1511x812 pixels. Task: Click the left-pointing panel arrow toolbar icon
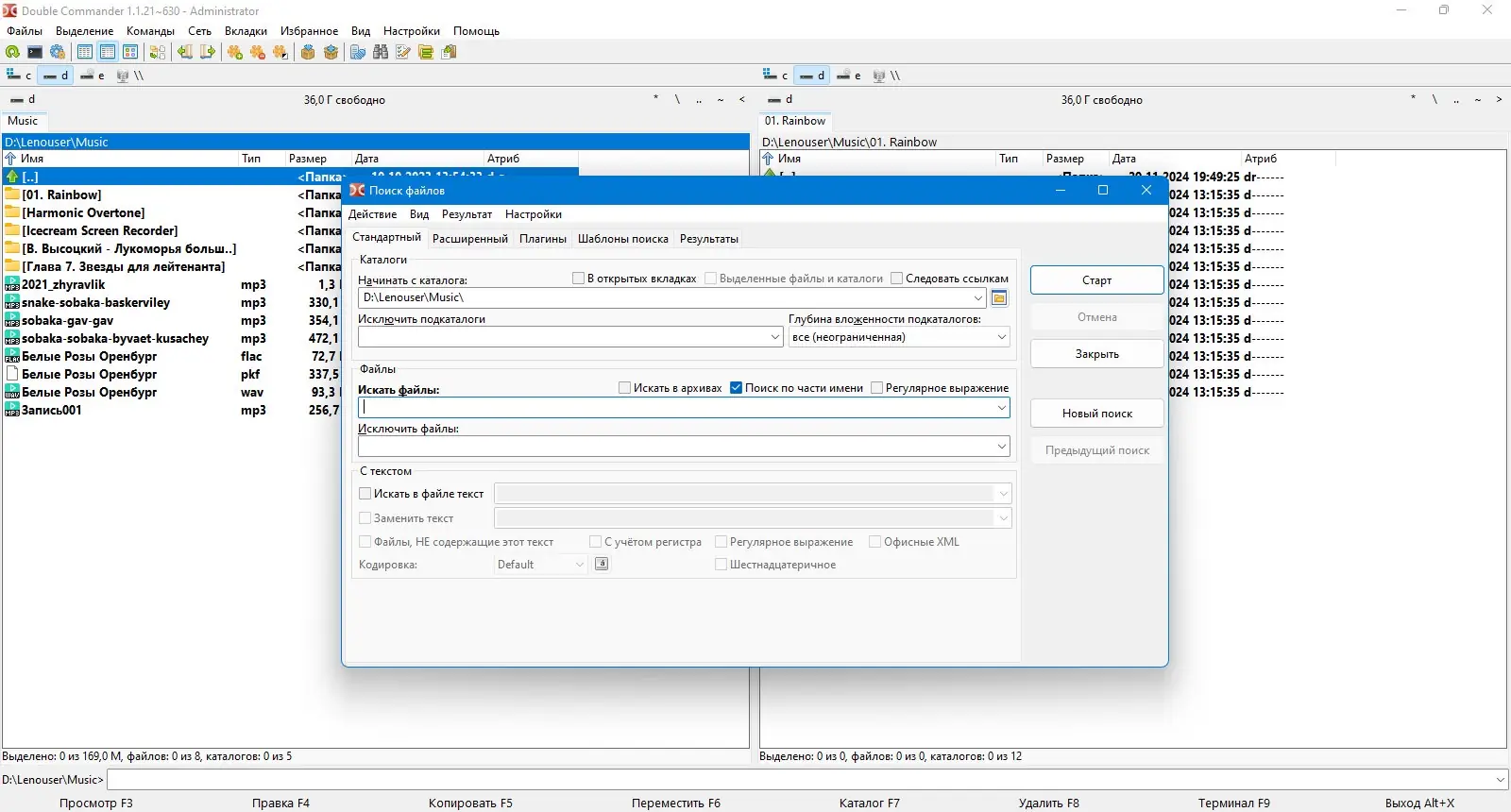185,52
